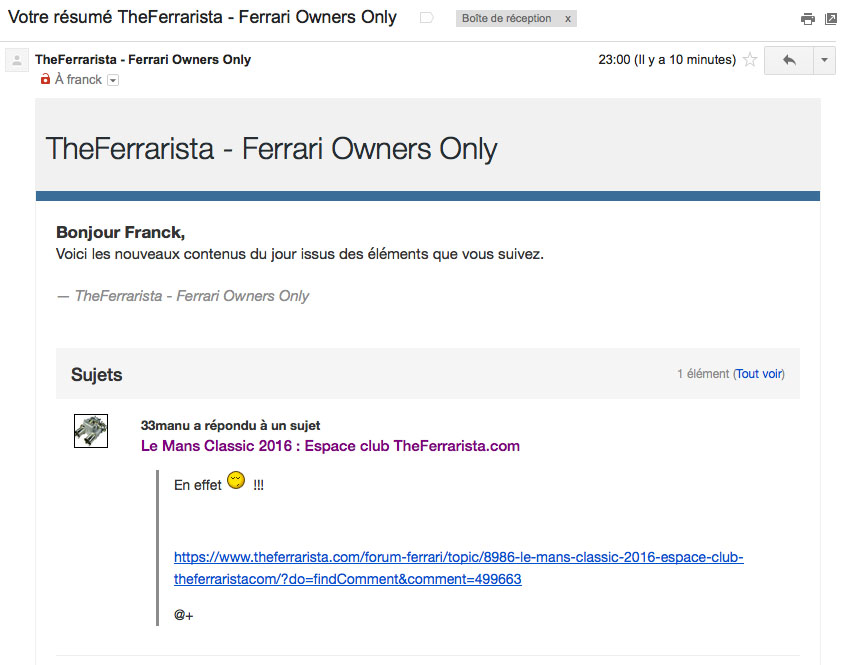The width and height of the screenshot is (860, 665).
Task: Follow the theferrarista.com forum URL link
Action: (x=459, y=568)
